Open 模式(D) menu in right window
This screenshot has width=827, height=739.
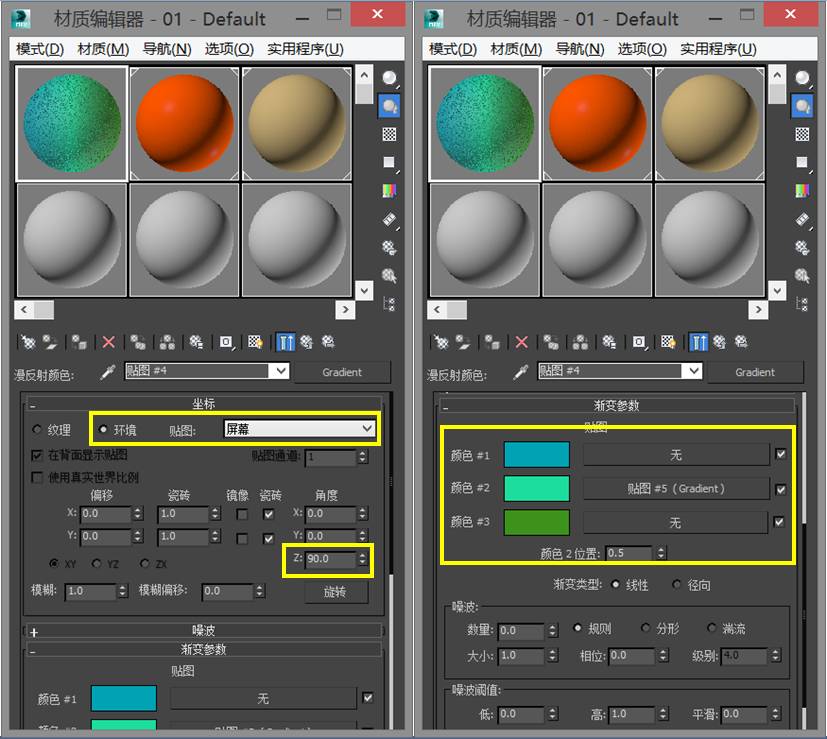click(x=453, y=49)
